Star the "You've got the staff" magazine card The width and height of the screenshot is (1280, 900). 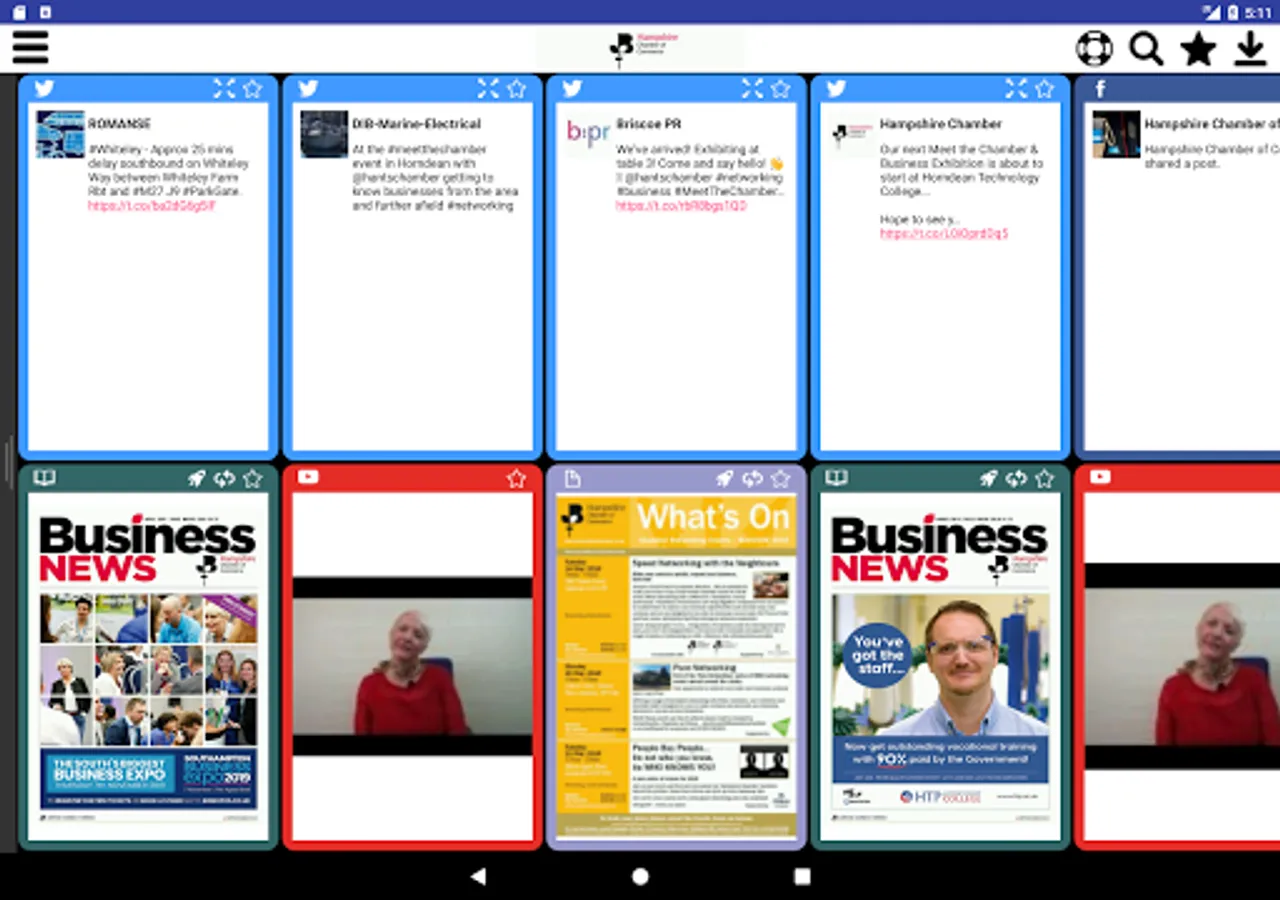tap(1044, 478)
